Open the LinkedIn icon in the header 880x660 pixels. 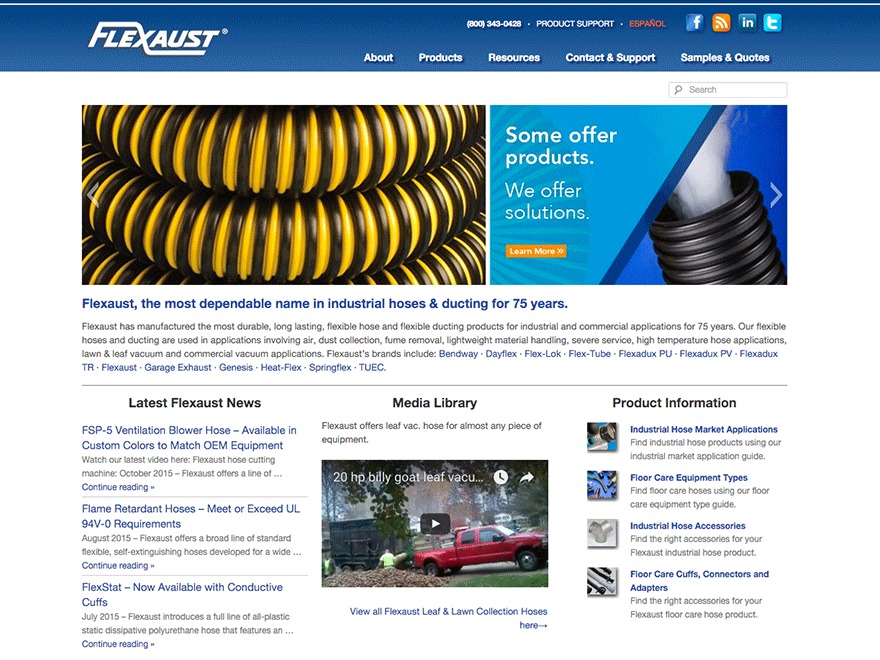click(747, 23)
